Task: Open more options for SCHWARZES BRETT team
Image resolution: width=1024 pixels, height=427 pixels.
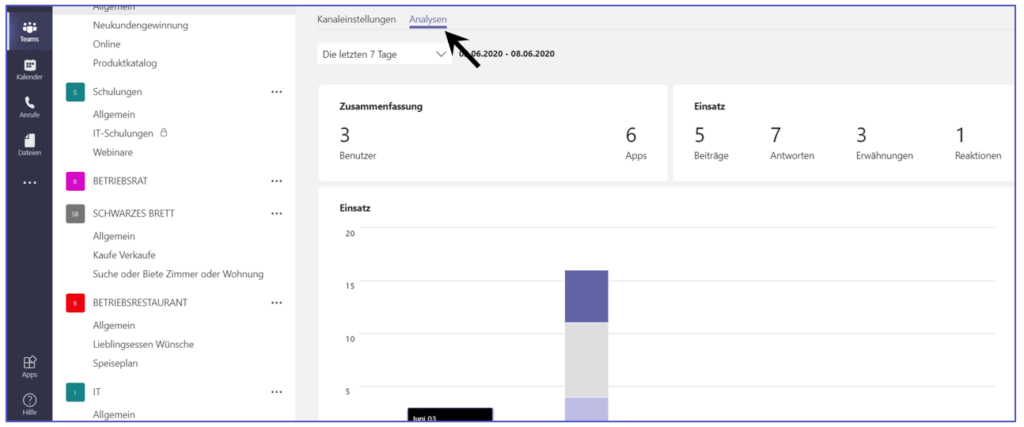Action: click(276, 214)
